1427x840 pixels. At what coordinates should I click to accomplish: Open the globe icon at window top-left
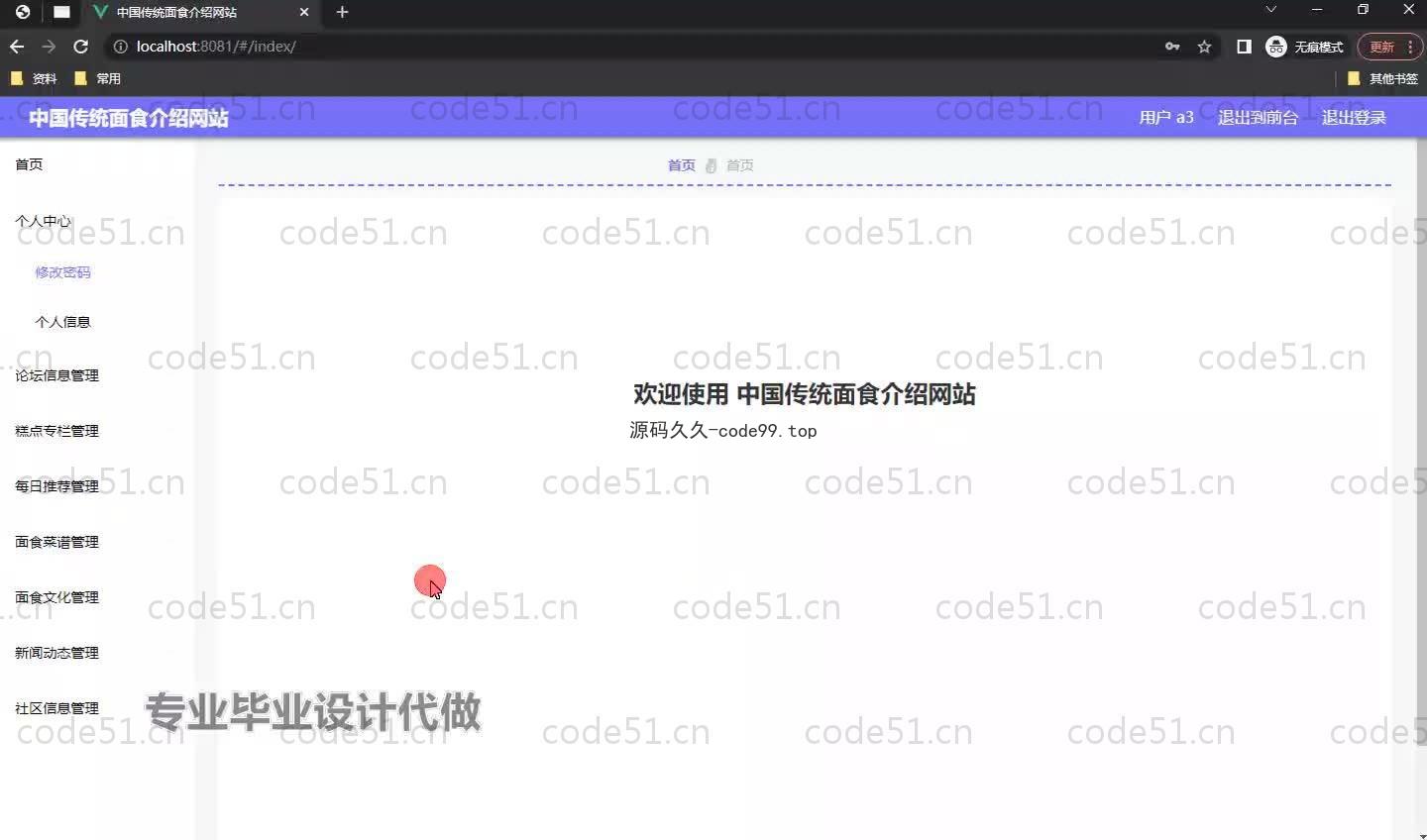pyautogui.click(x=22, y=12)
